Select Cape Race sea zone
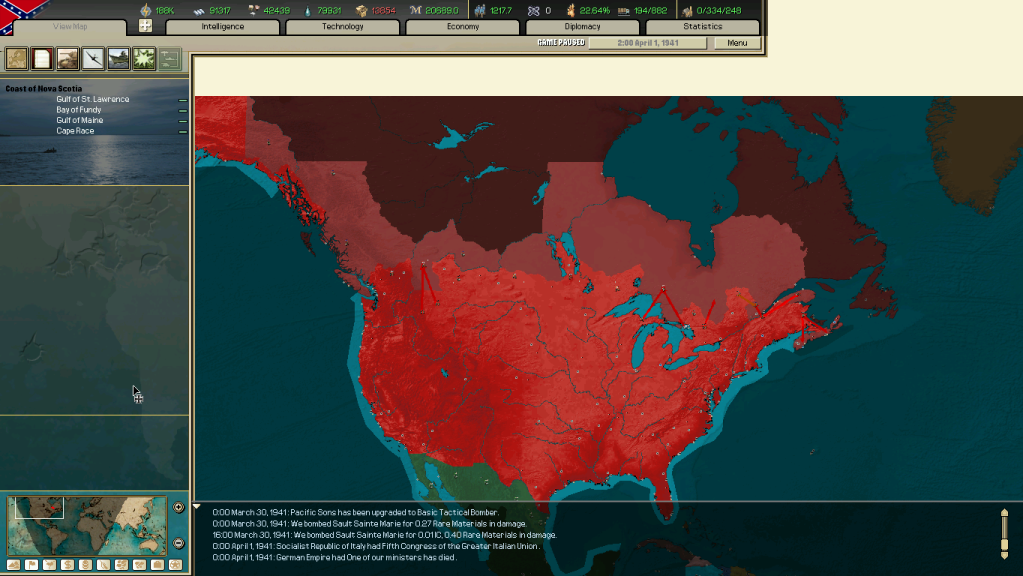 pos(75,130)
